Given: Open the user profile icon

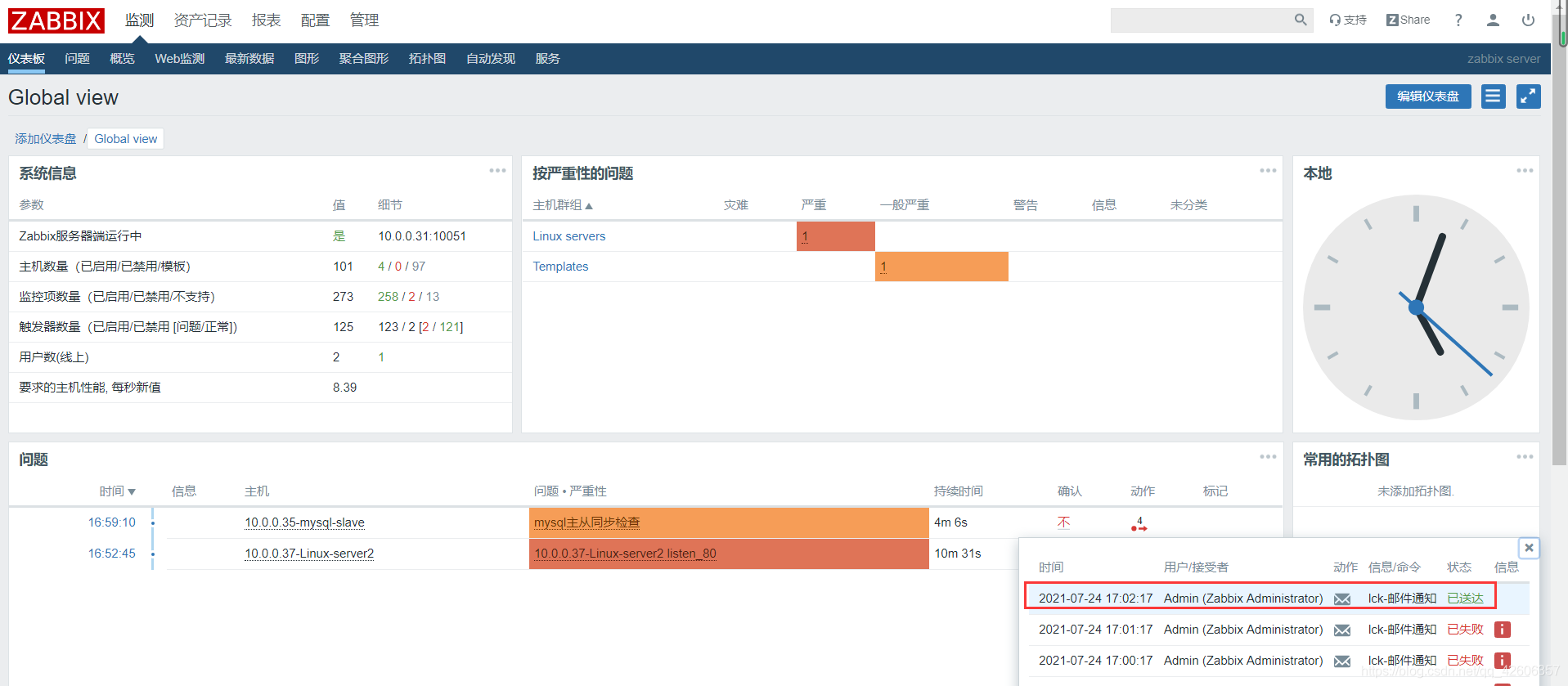Looking at the screenshot, I should (1493, 20).
